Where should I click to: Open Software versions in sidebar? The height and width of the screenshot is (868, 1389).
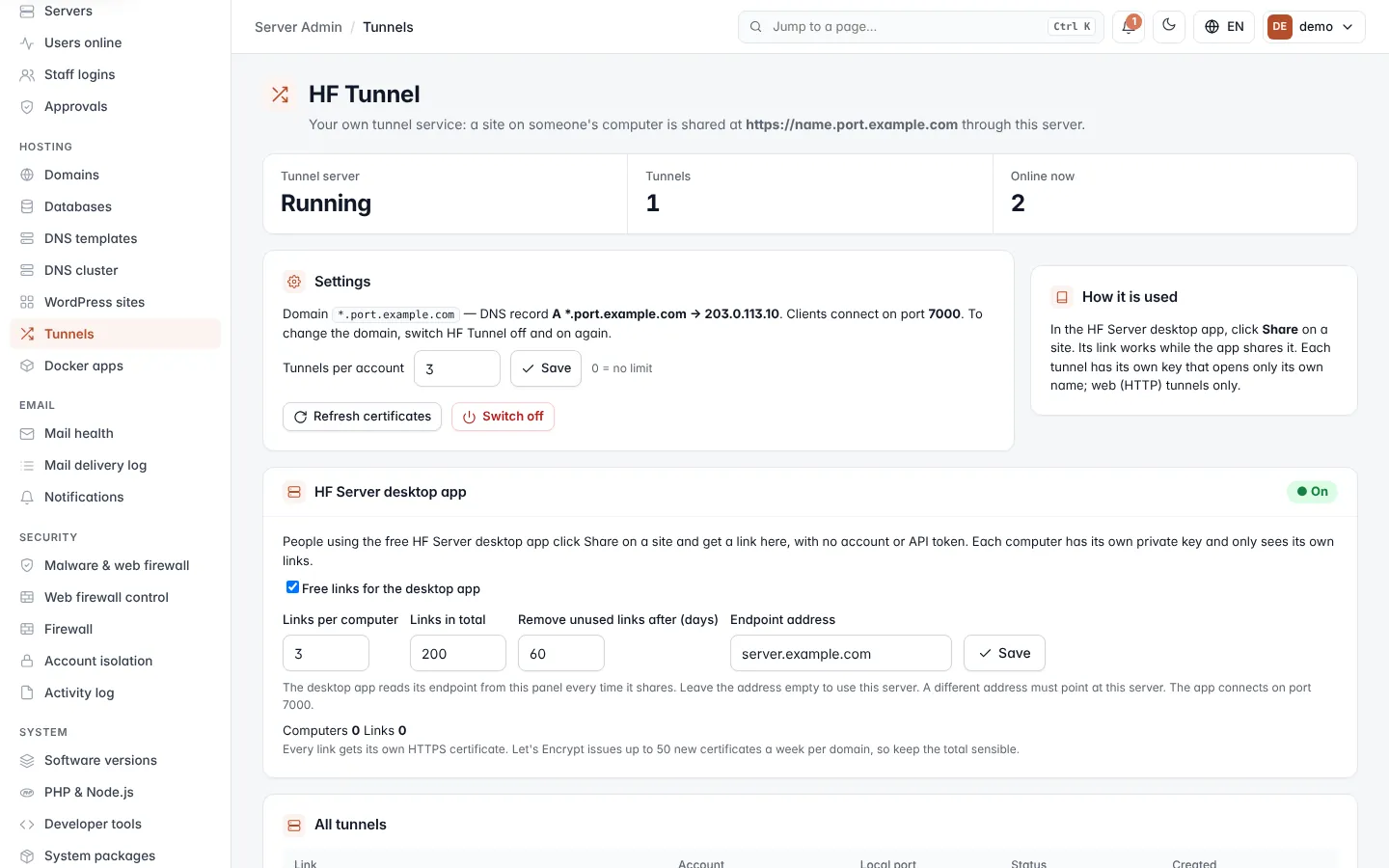pos(116,761)
